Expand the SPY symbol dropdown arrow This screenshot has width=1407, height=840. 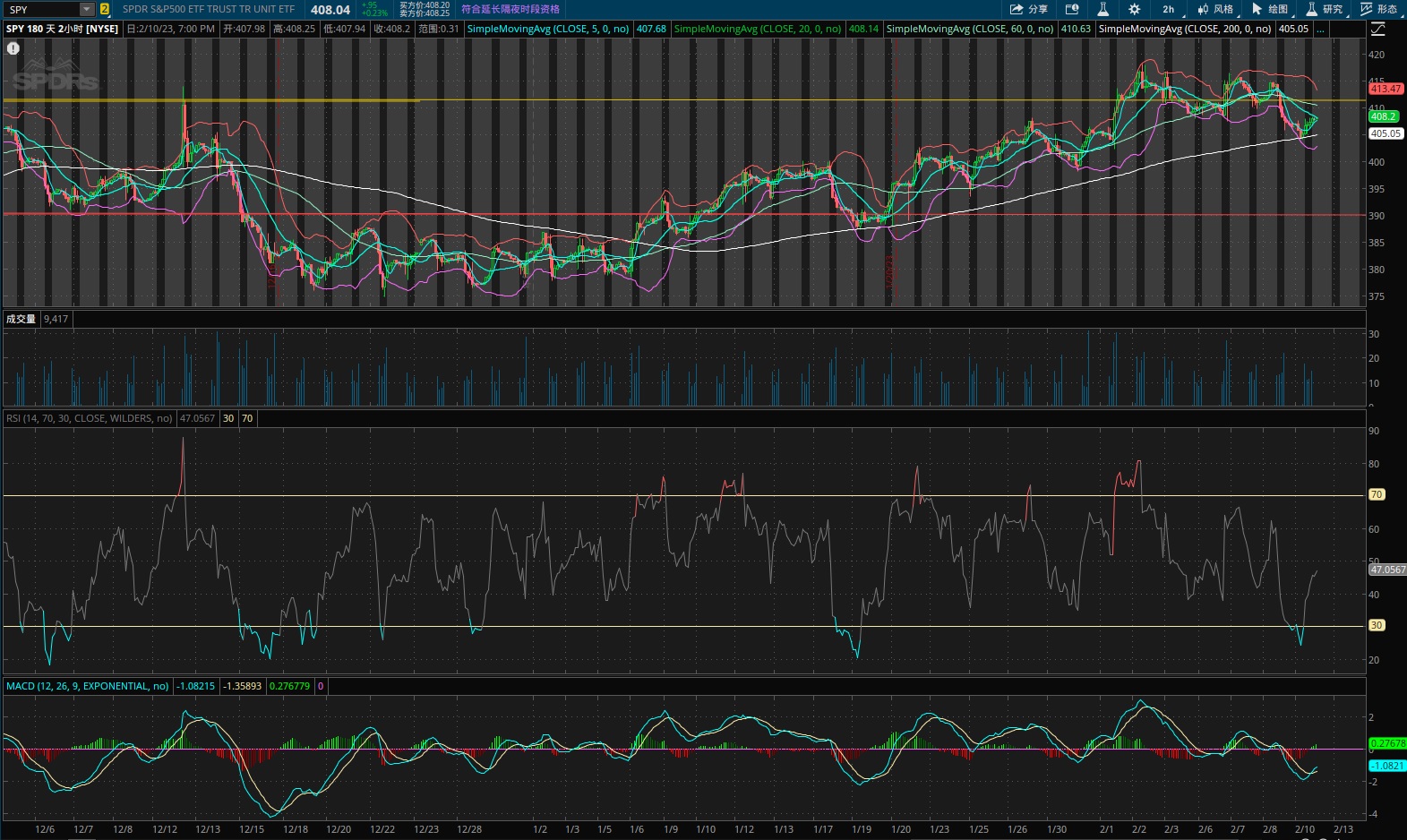coord(87,9)
